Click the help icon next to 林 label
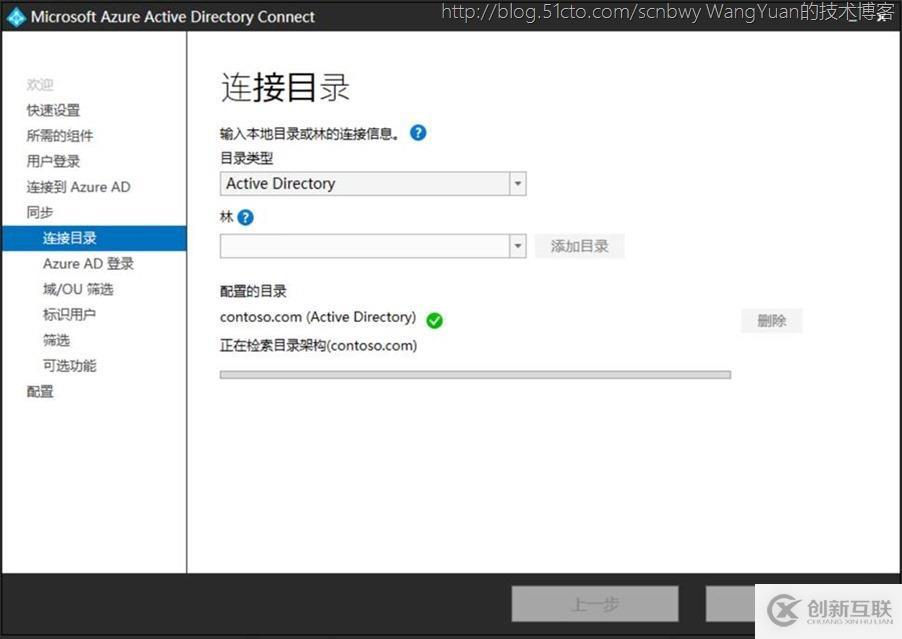Screen dimensions: 902x639 coord(245,217)
